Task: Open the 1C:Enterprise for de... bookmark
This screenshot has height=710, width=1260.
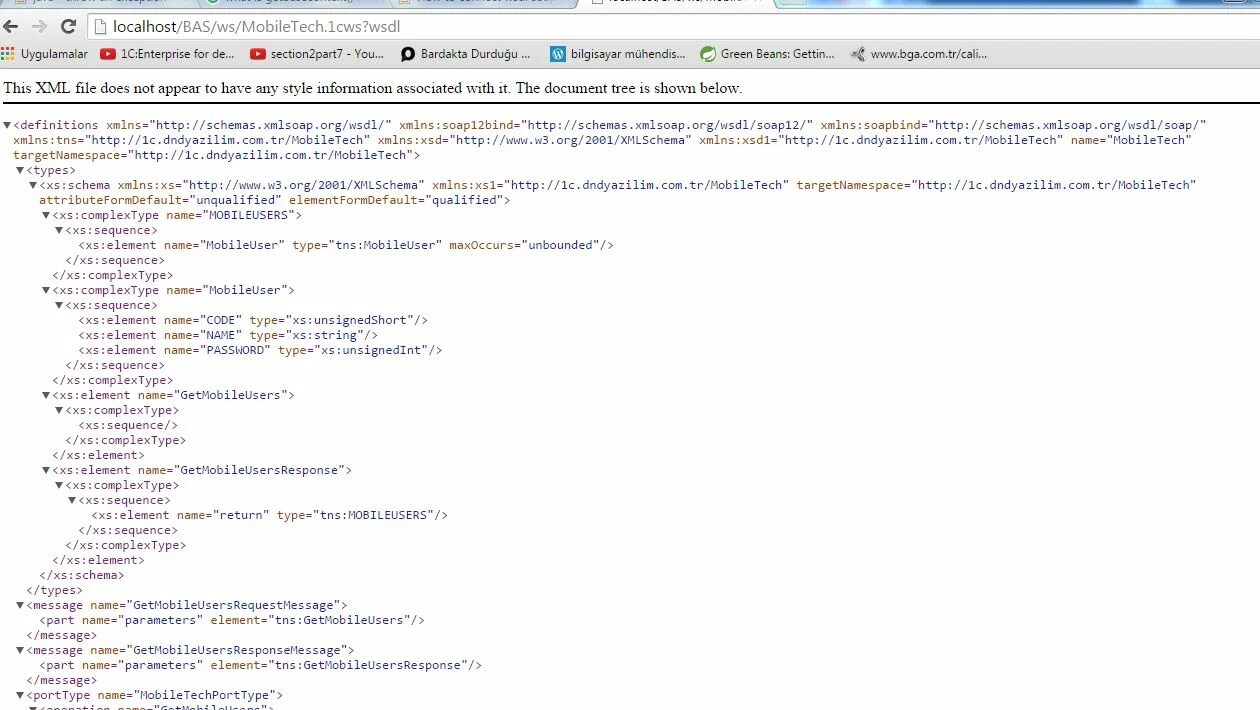Action: (168, 54)
